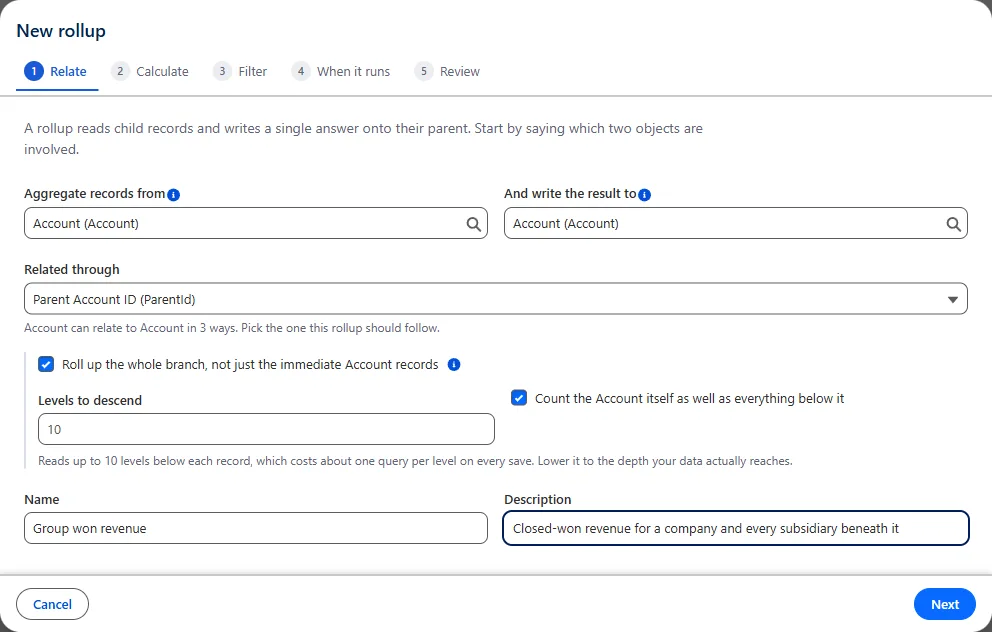
Task: Click search icon in Aggregate records from field
Action: coord(473,223)
